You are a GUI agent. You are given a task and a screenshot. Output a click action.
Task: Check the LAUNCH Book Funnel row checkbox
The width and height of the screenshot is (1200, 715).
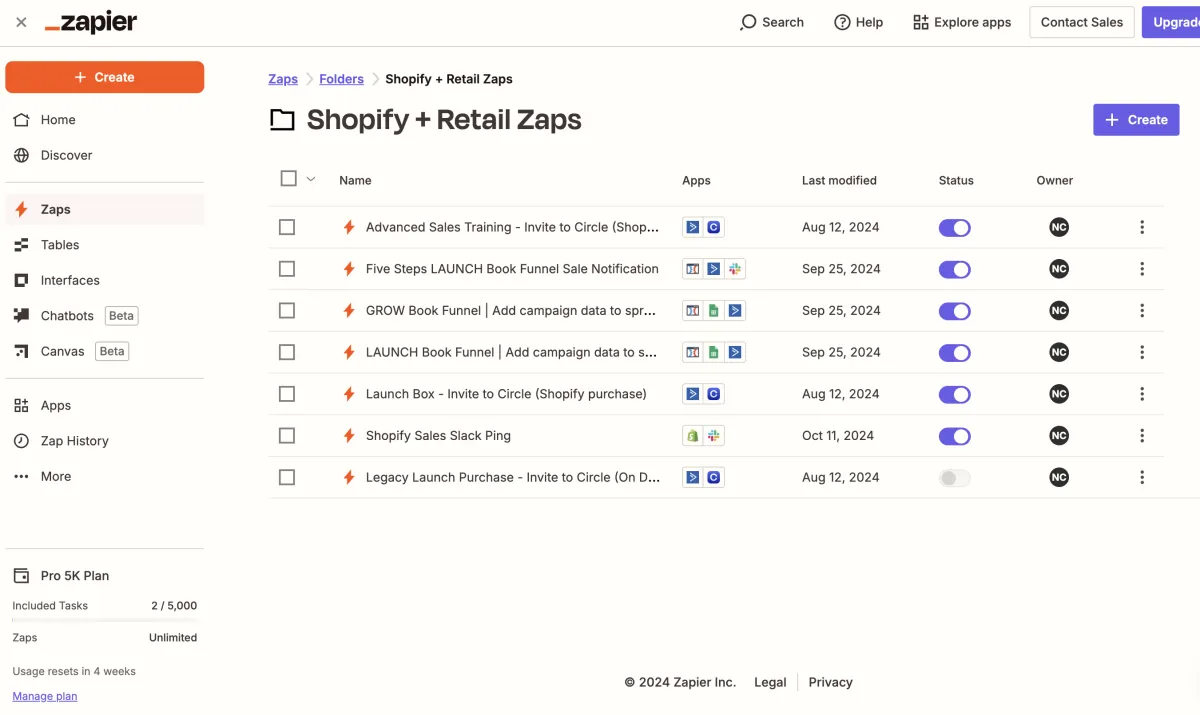click(x=287, y=352)
